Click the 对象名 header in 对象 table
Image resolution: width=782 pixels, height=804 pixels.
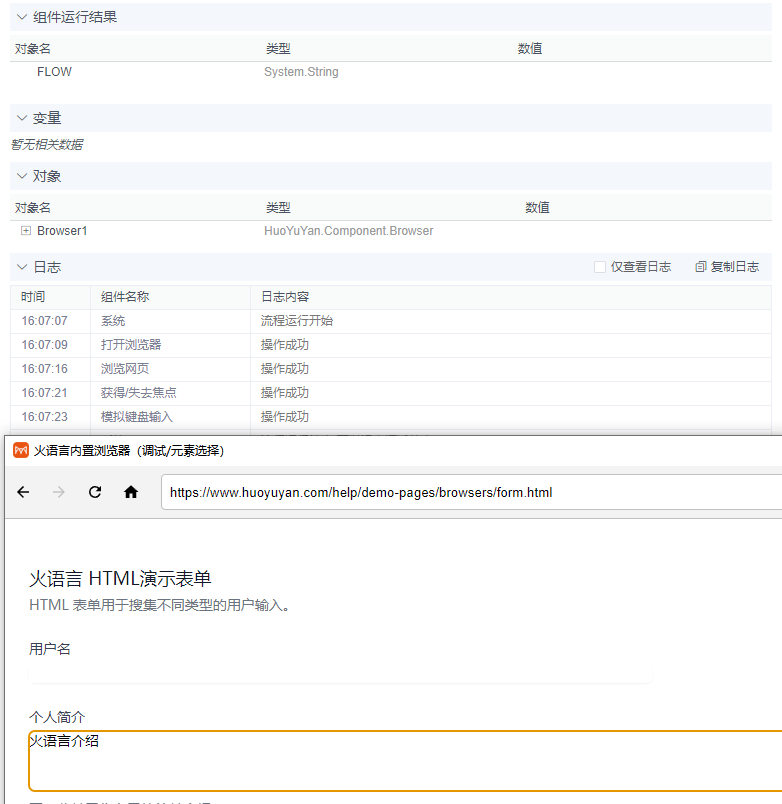33,208
